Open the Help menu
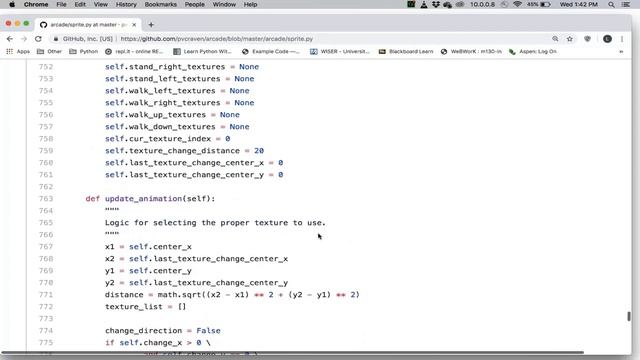Viewport: 640px width, 360px height. click(250, 4)
